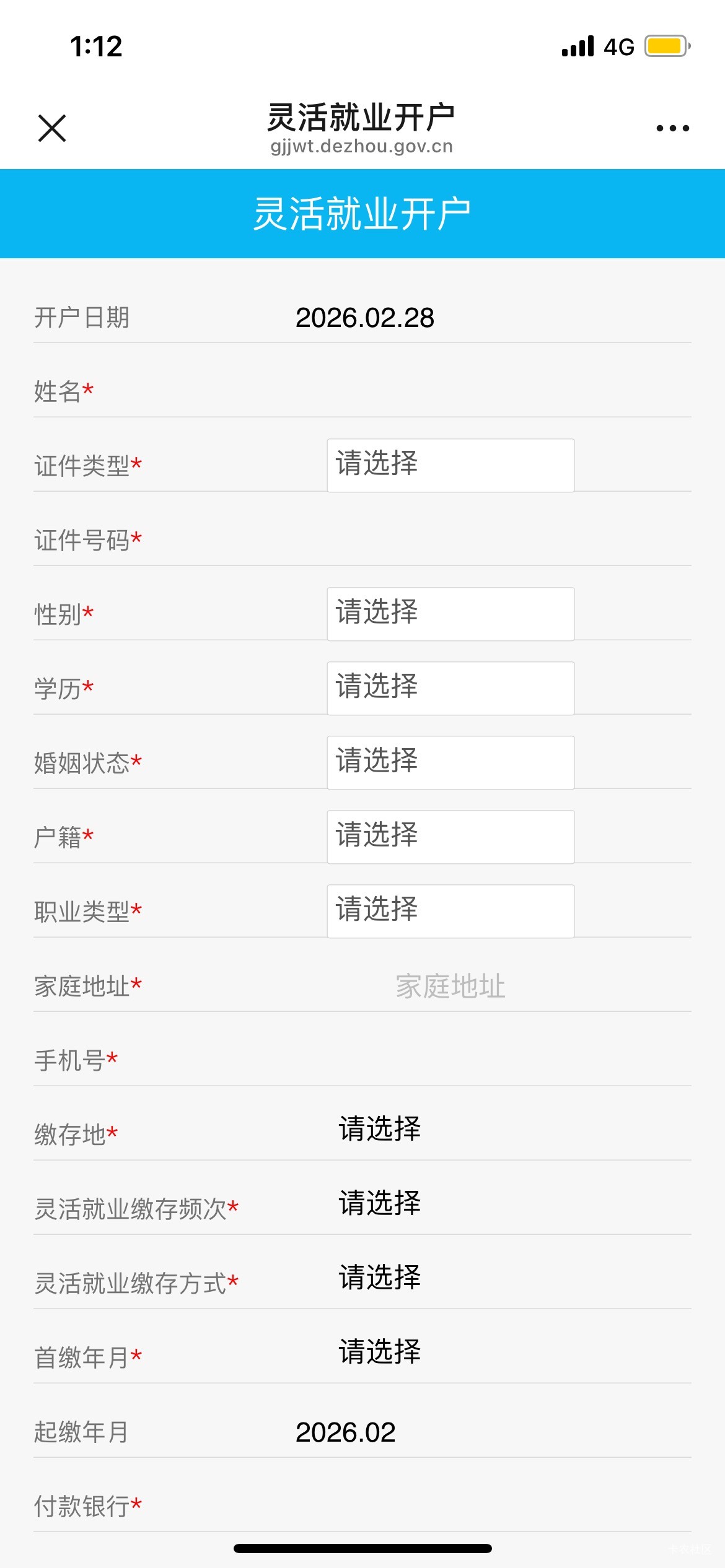Tap the 付款银行 field row
The width and height of the screenshot is (725, 1568).
click(x=362, y=1506)
